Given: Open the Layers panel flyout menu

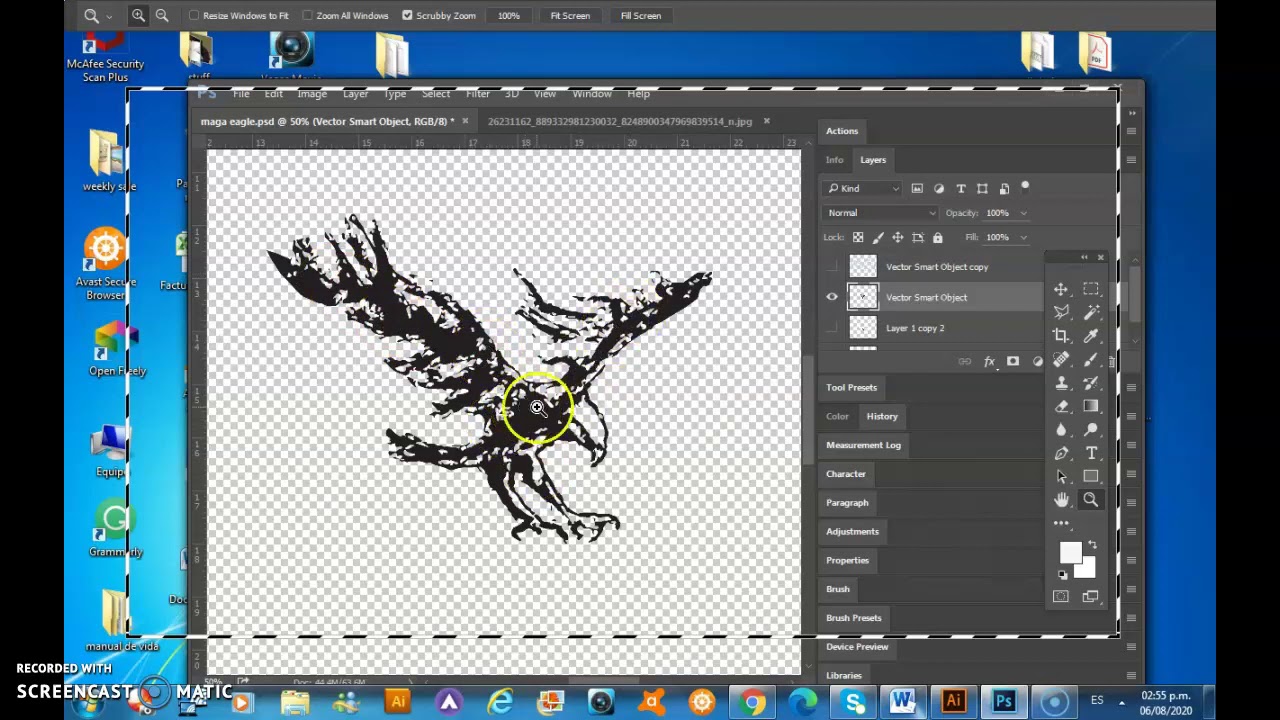Looking at the screenshot, I should 1131,160.
